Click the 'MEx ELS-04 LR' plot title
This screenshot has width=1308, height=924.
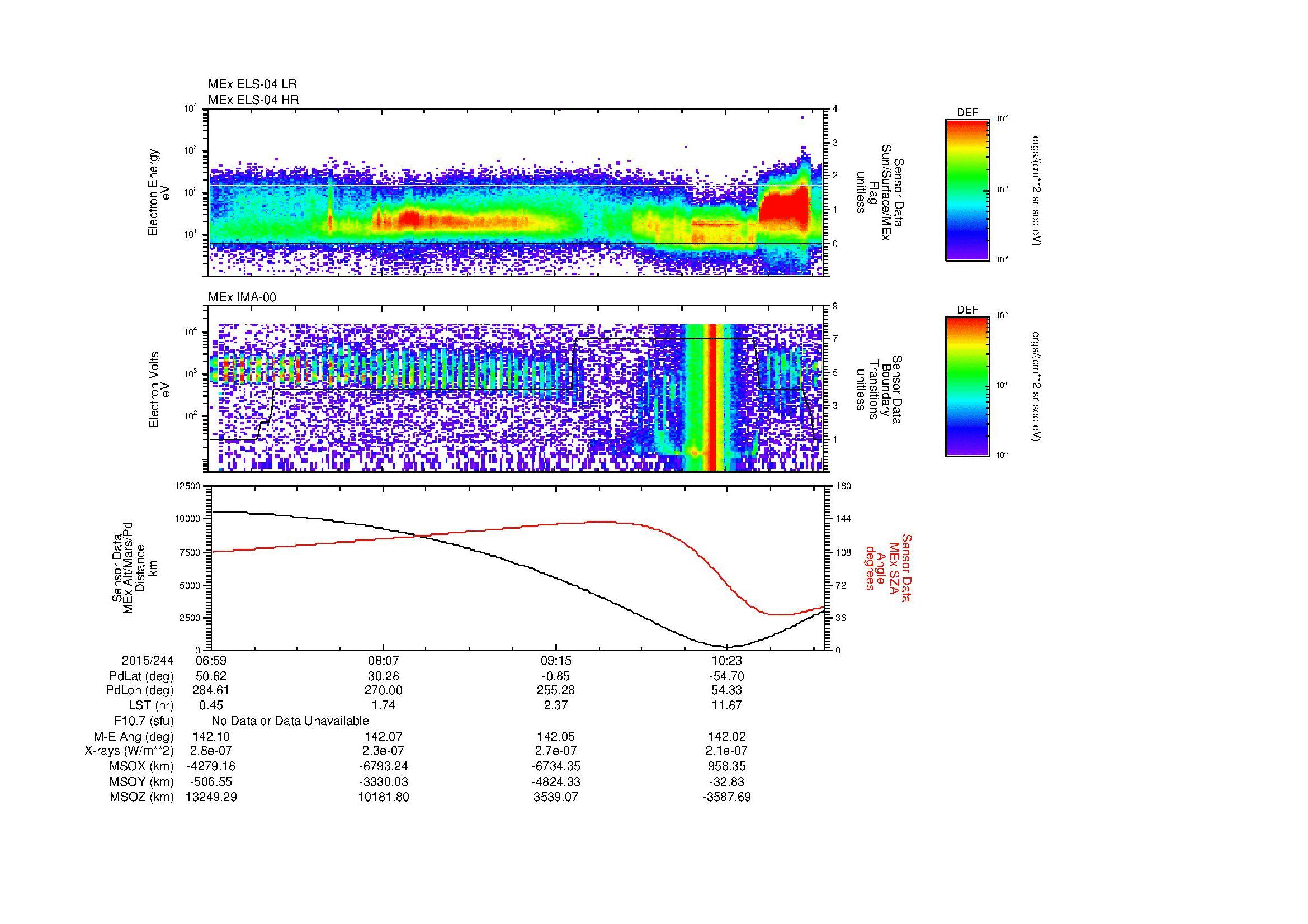[x=252, y=84]
